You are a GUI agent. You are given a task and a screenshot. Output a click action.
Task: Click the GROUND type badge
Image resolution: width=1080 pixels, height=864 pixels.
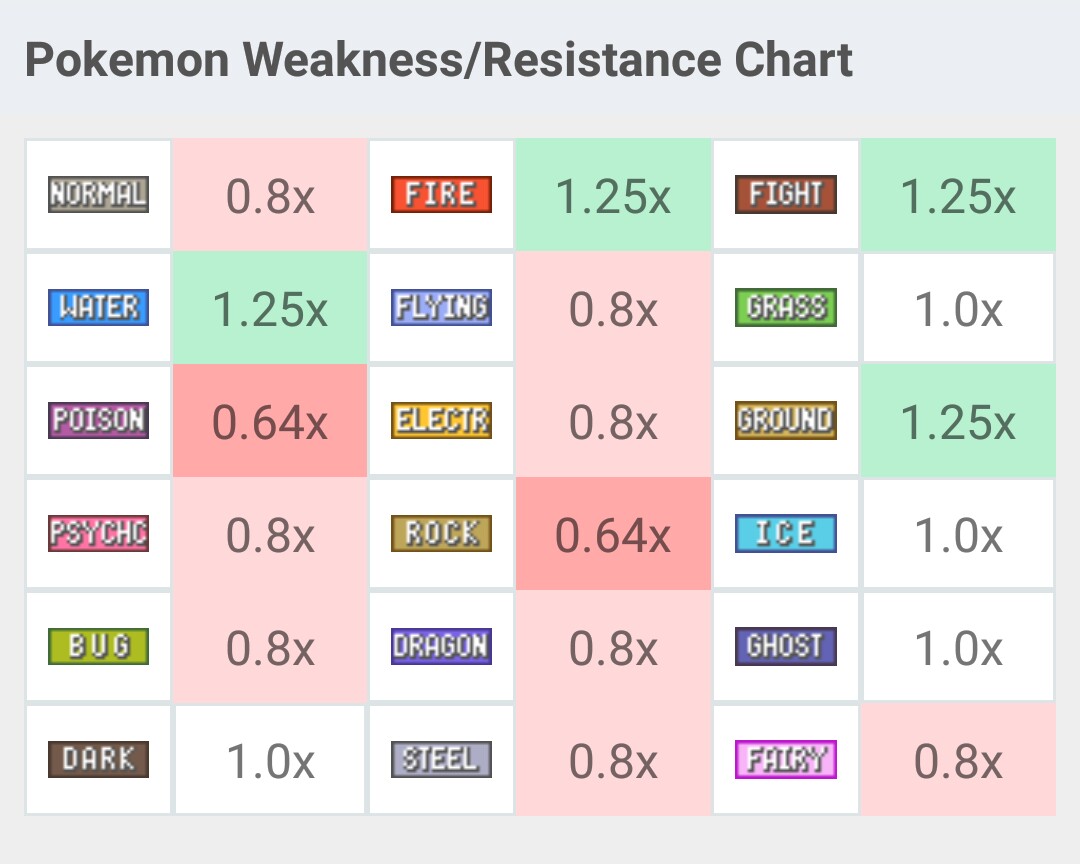coord(785,420)
